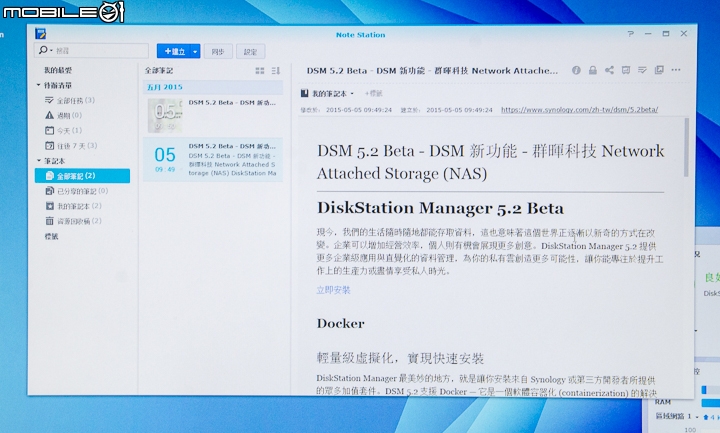Screen dimensions: 720x433
Task: Click the lock icon to encrypt note
Action: pyautogui.click(x=592, y=70)
